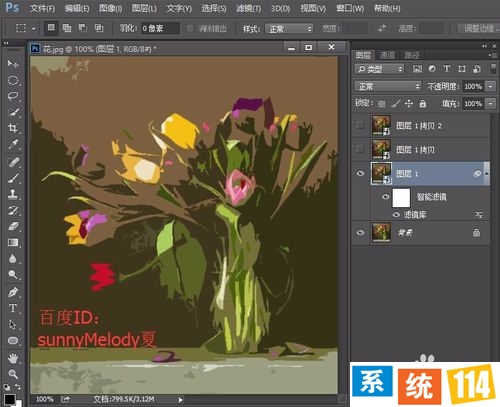
Task: Filter layers by smart object icon
Action: pos(477,69)
